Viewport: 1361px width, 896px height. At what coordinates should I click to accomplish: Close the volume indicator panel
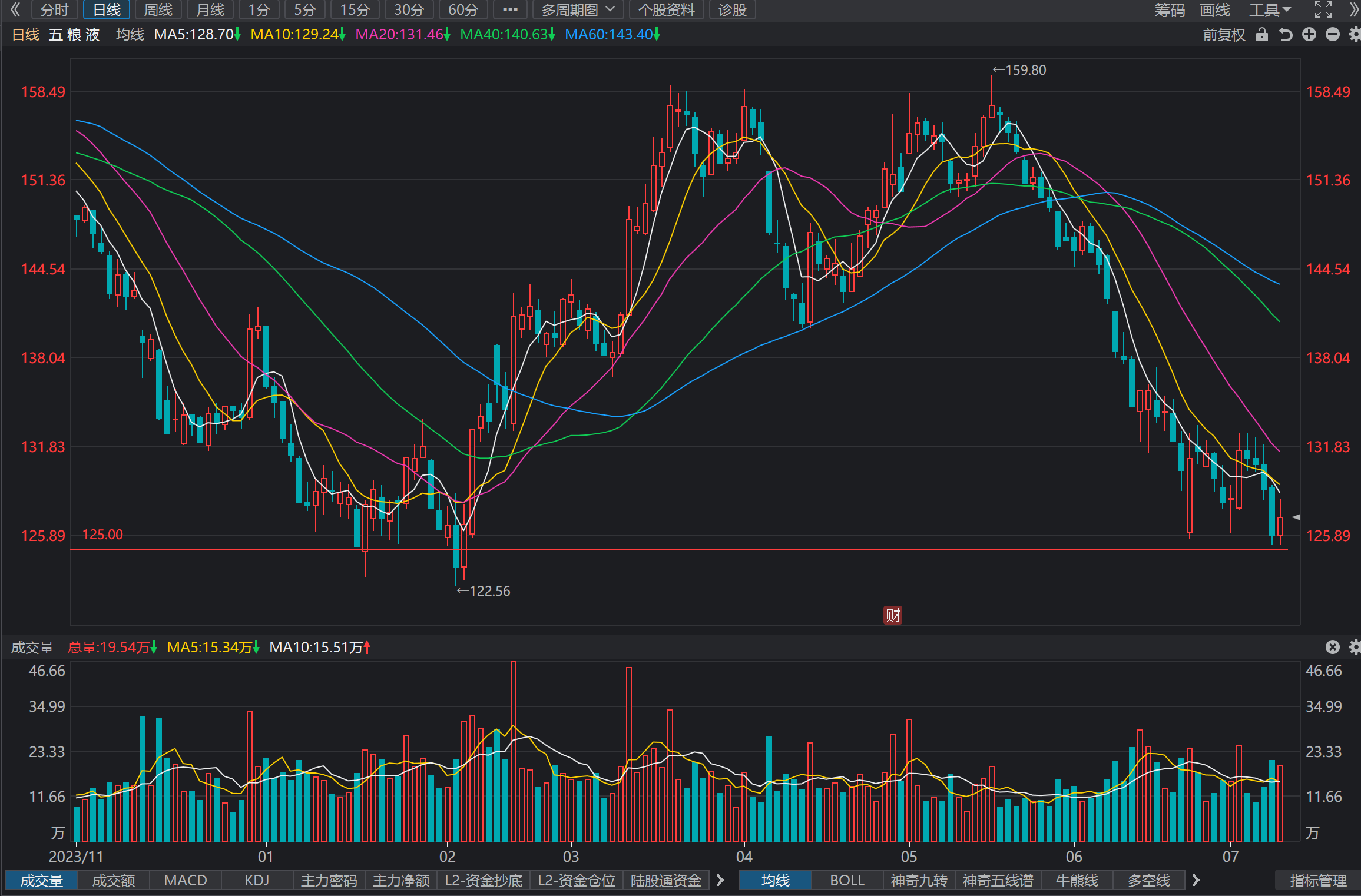1333,647
